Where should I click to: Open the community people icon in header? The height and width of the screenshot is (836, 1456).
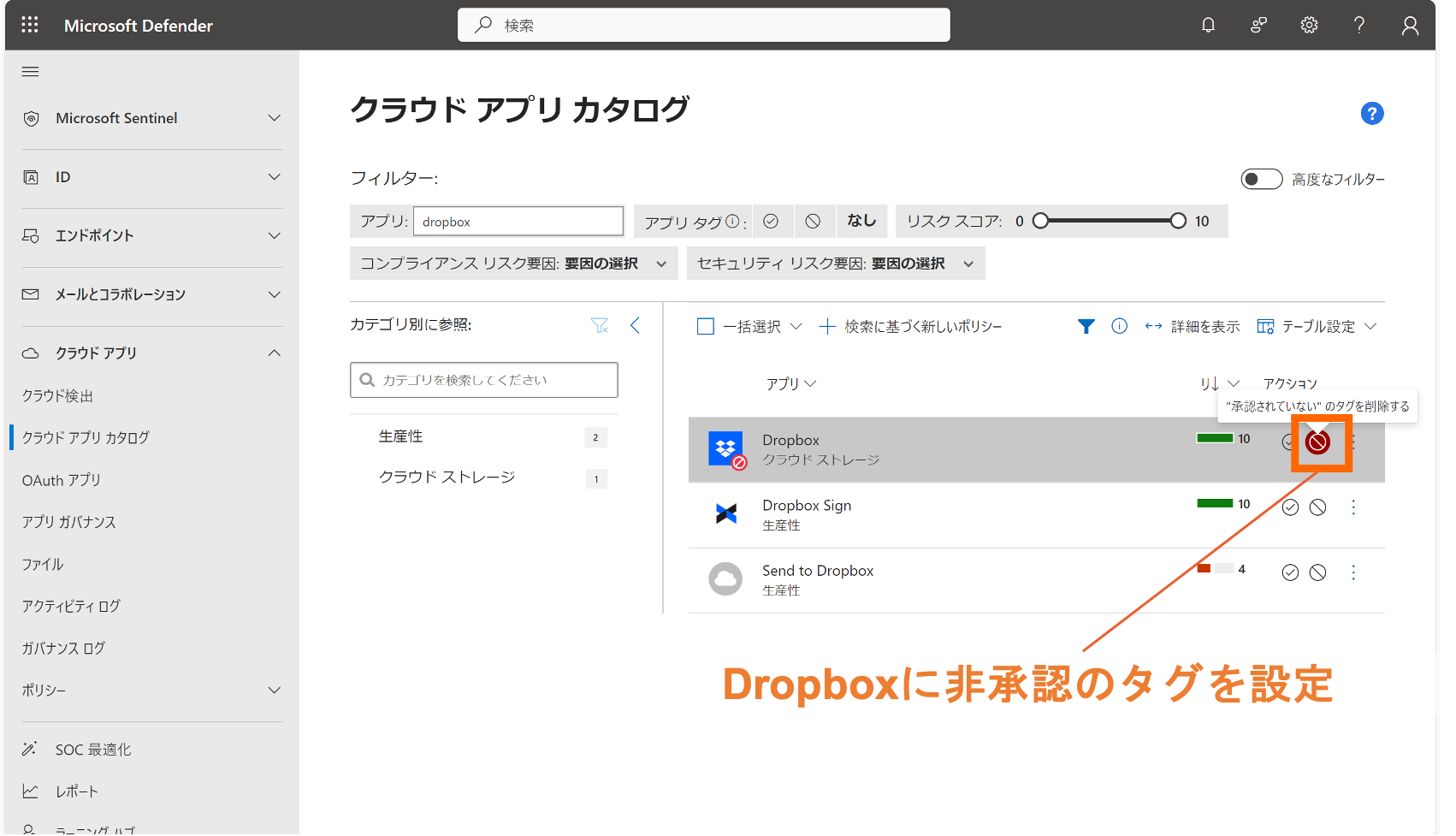point(1258,25)
